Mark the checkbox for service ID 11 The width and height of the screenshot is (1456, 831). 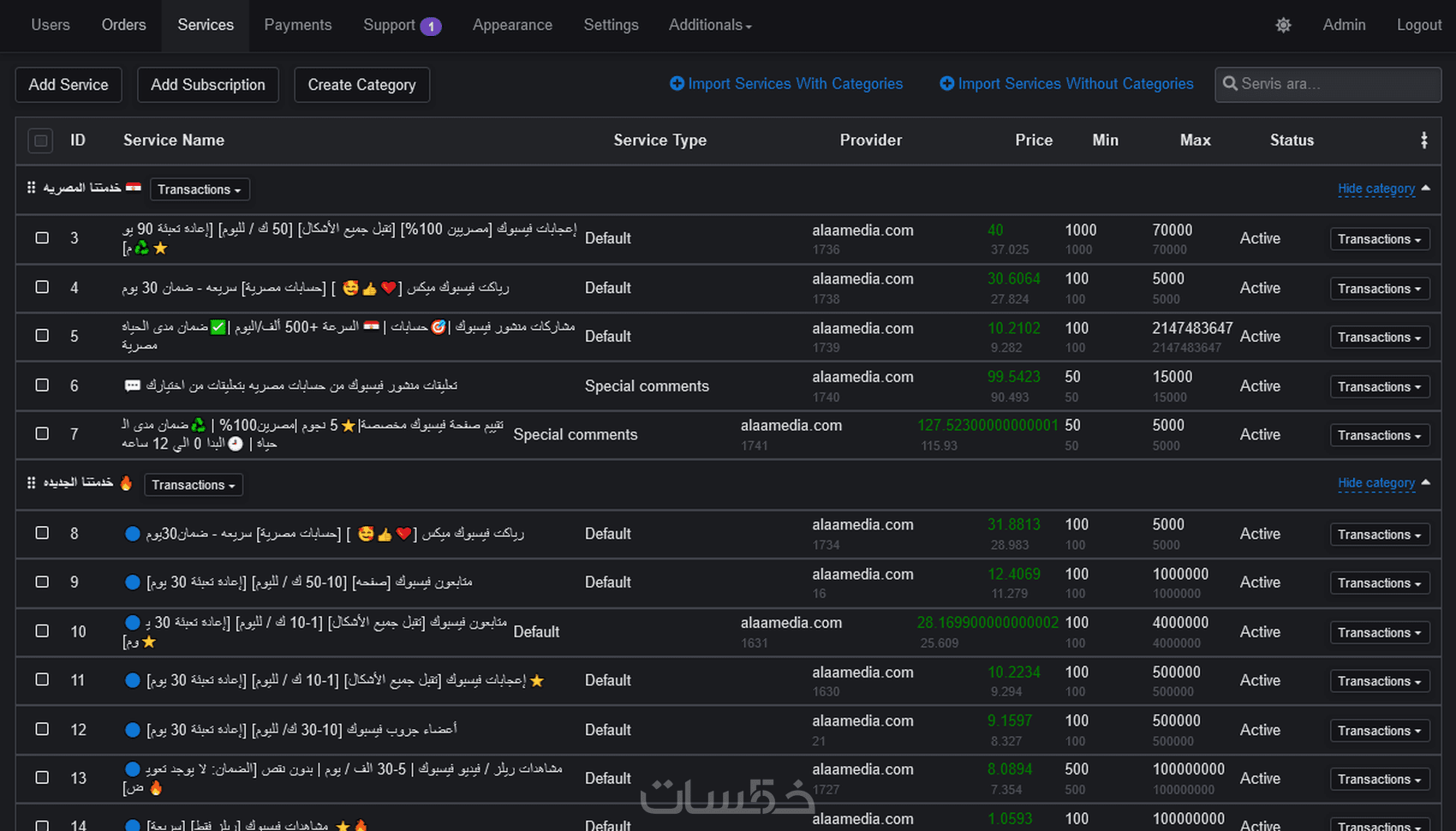[x=42, y=679]
